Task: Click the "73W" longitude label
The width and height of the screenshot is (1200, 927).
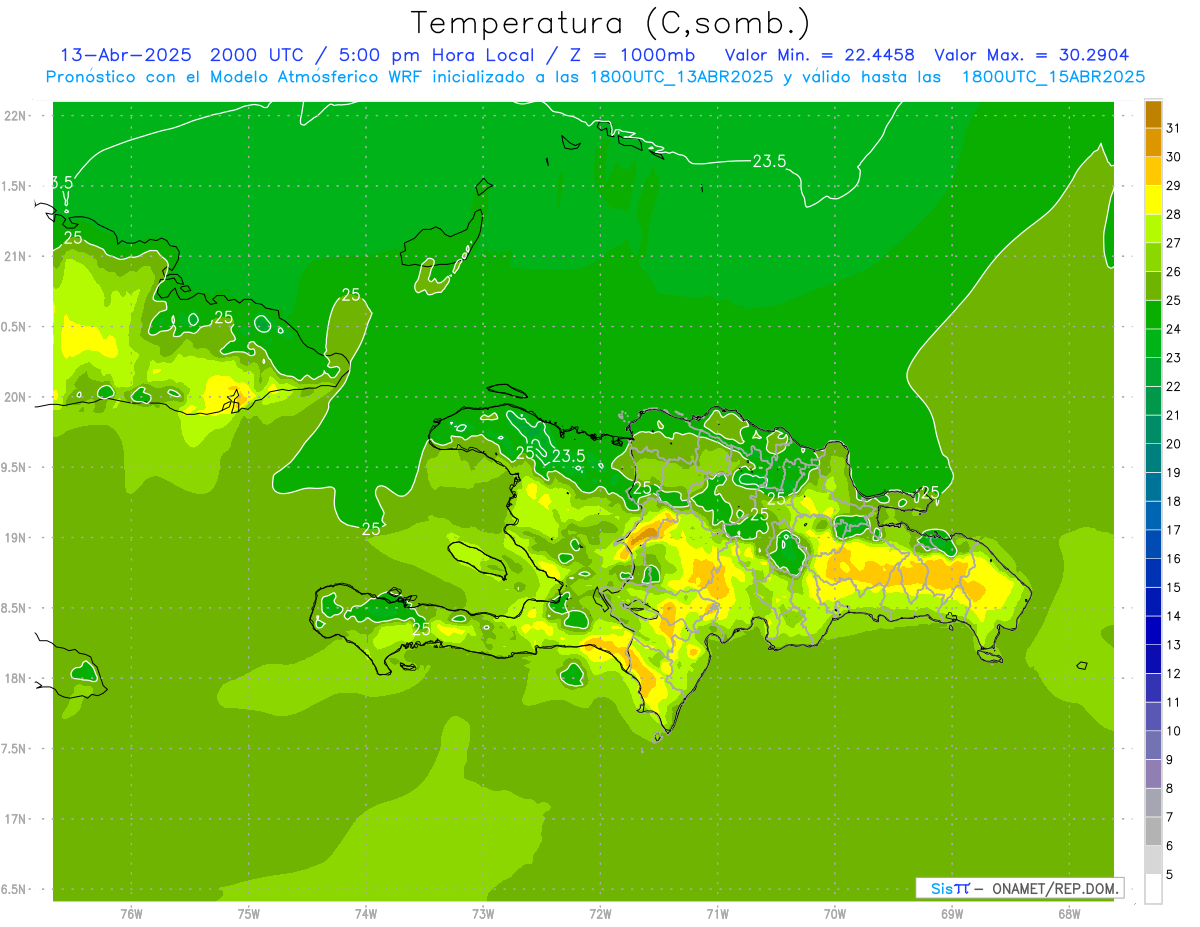Action: click(483, 913)
